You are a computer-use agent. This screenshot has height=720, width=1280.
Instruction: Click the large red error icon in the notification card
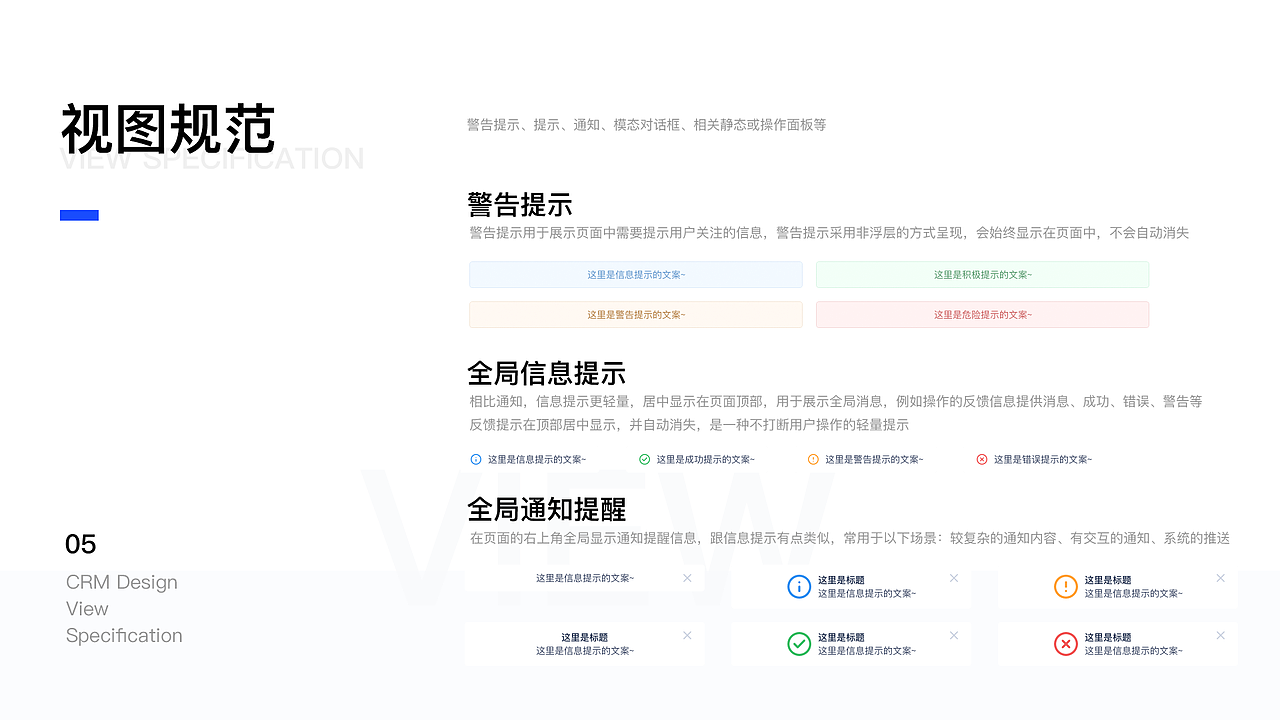click(1066, 644)
